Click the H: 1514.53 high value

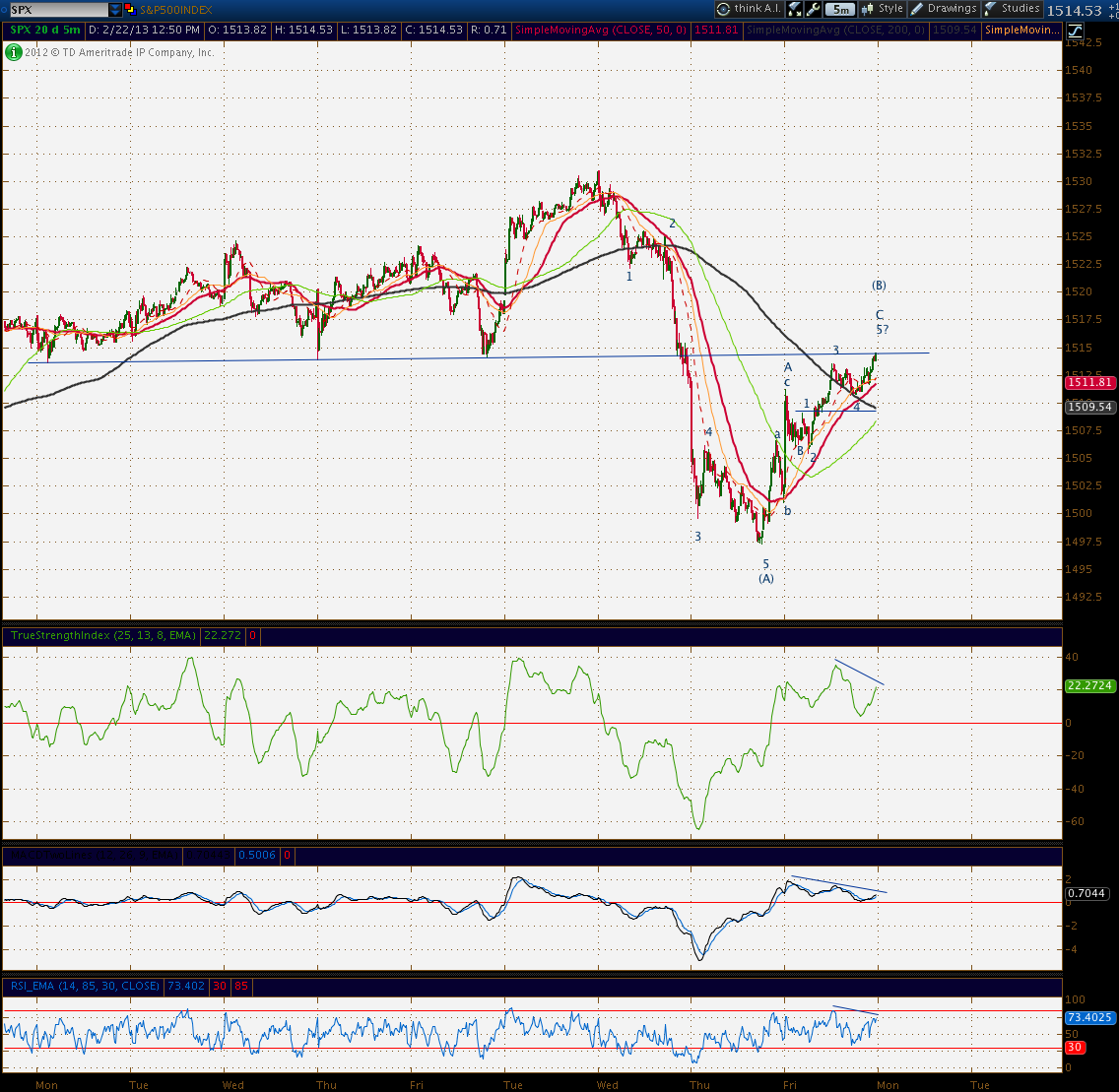point(303,30)
